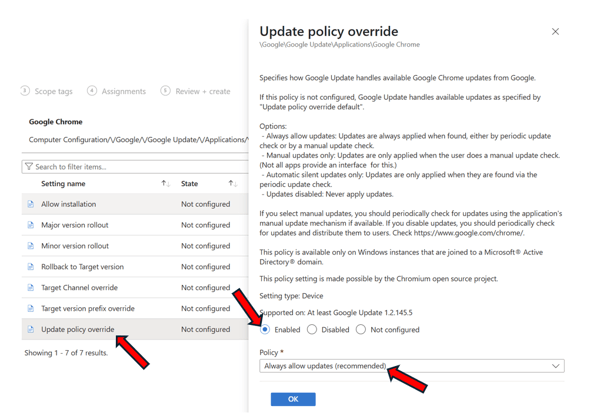Click the Computer Configuration path text
The height and width of the screenshot is (413, 600).
point(139,140)
